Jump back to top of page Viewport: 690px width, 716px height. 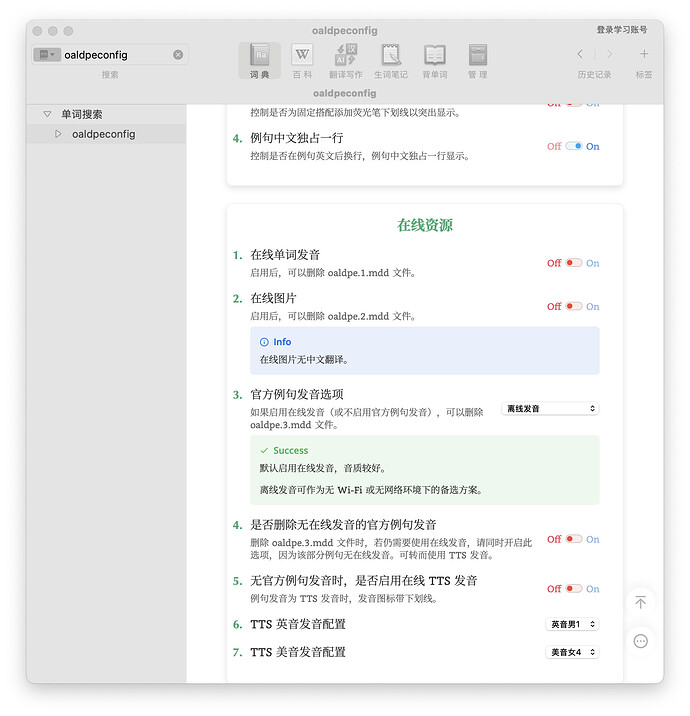pyautogui.click(x=641, y=602)
